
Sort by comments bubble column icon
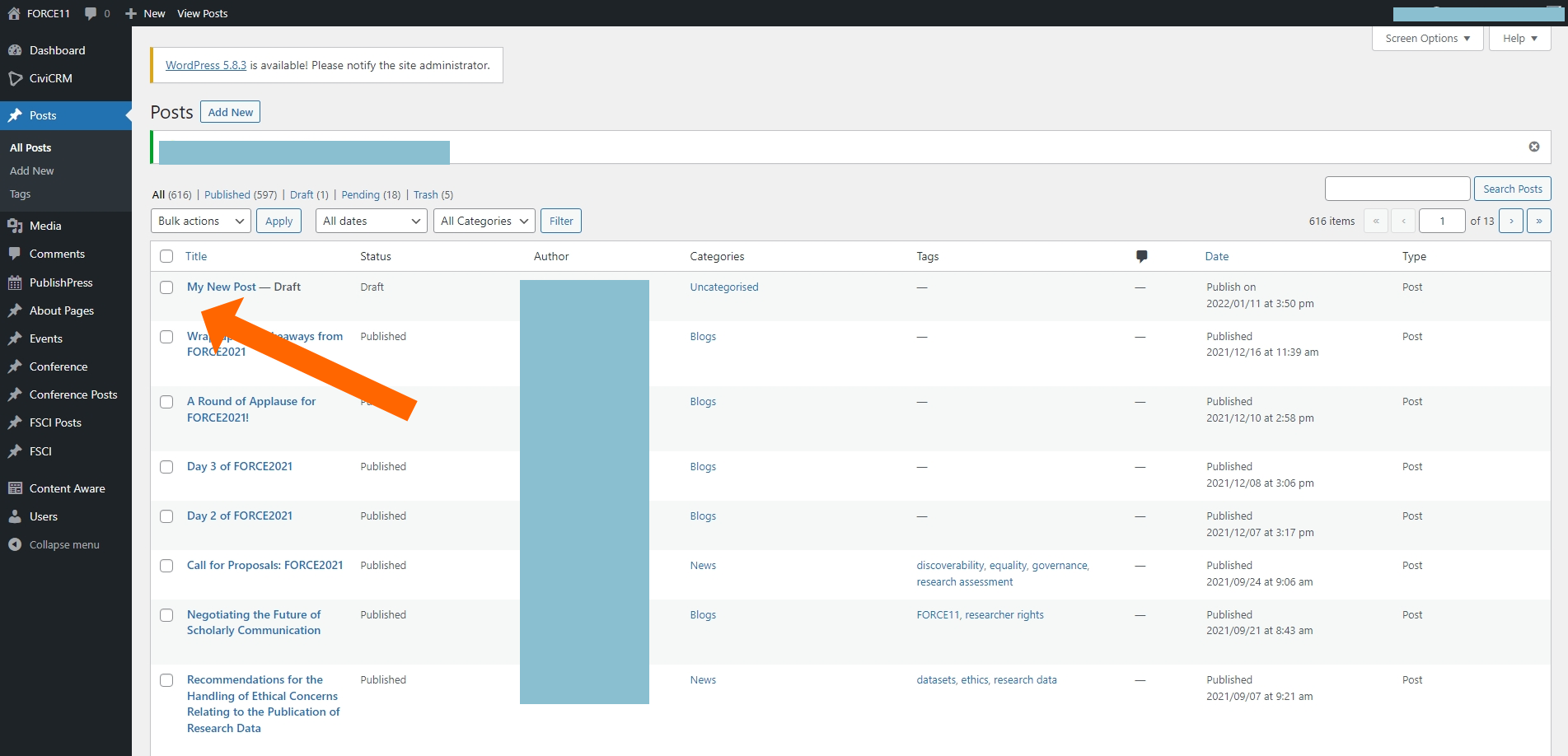(x=1141, y=256)
